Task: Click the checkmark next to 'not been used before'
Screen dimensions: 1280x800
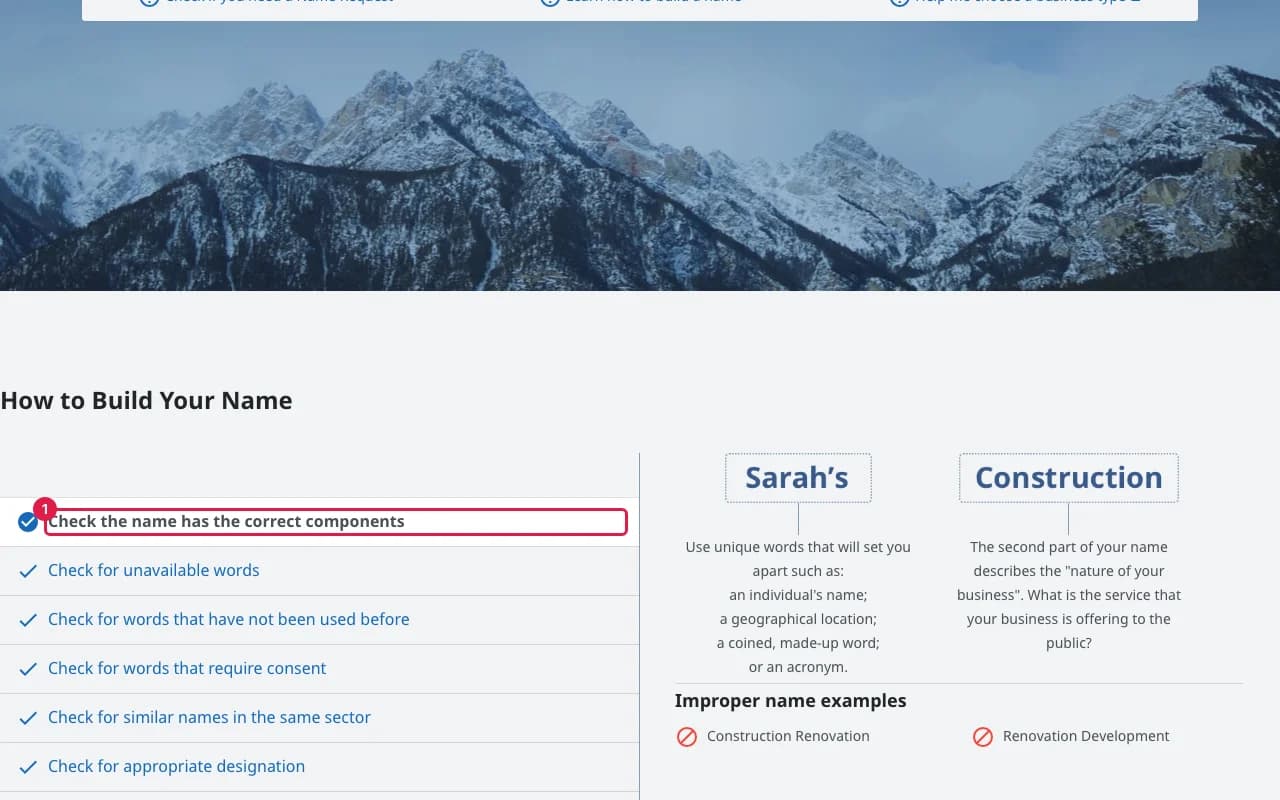Action: point(28,620)
